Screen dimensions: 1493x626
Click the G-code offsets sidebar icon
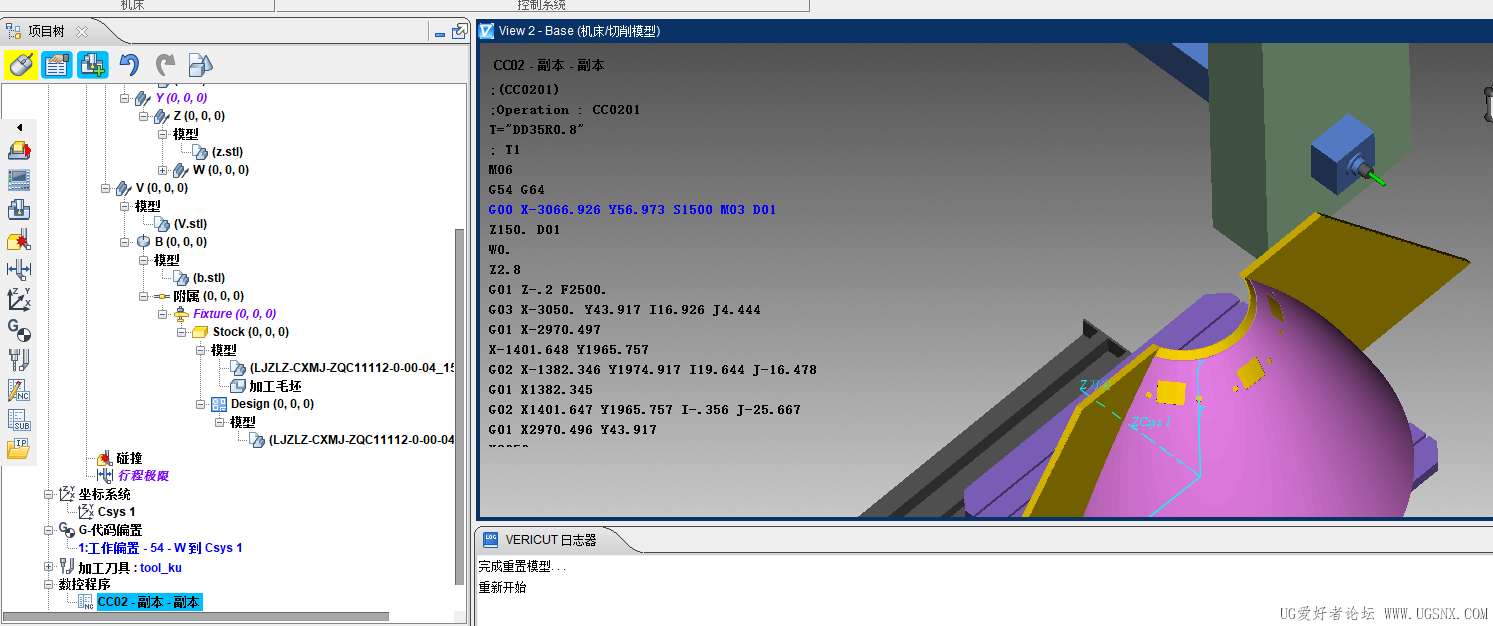(19, 329)
